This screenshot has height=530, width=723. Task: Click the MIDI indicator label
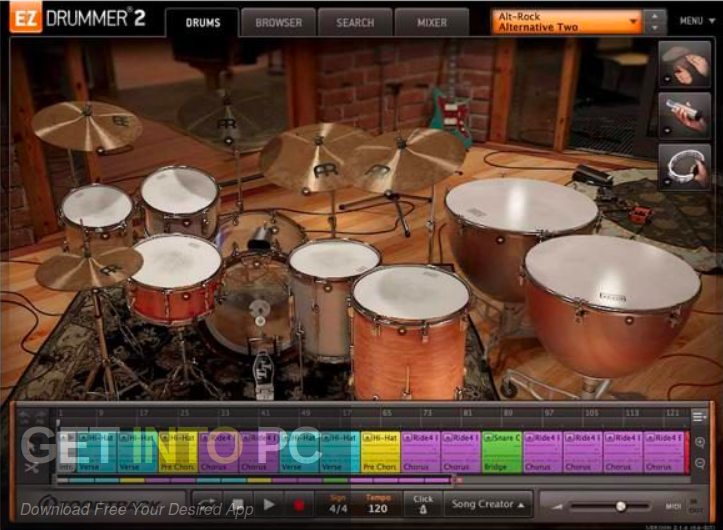pos(674,506)
